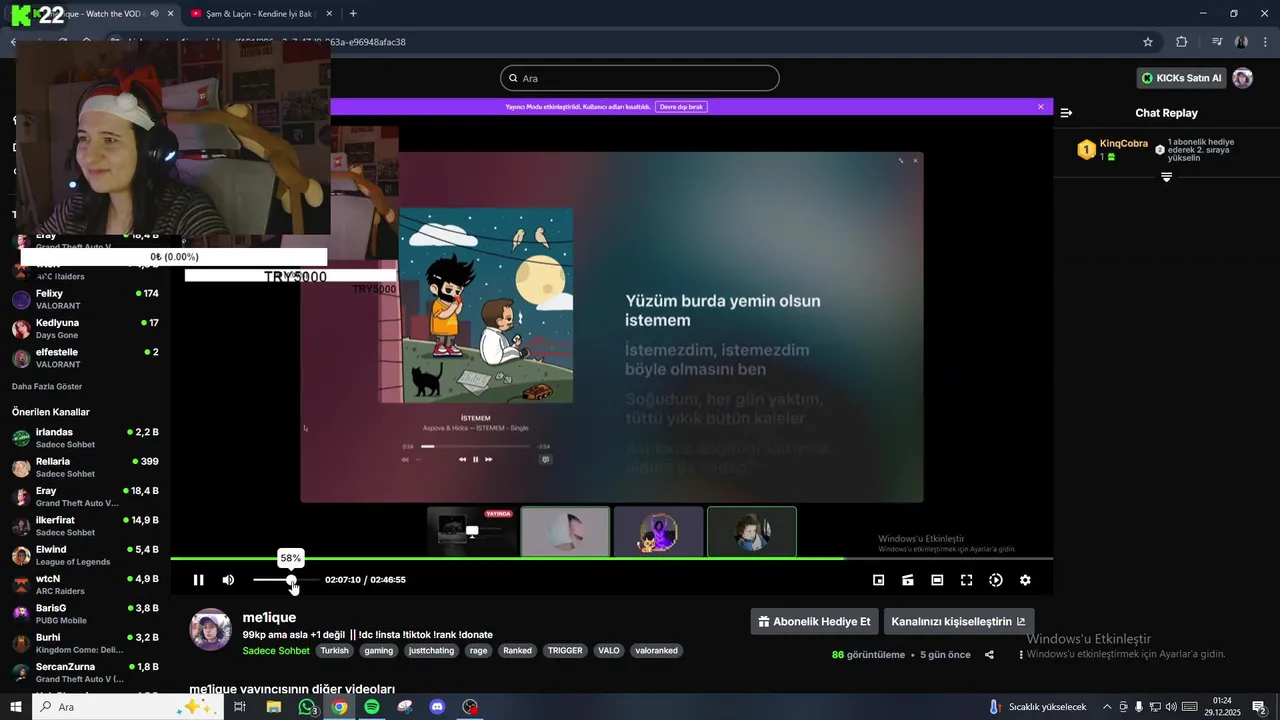
Task: Open Chrome three-dot menu
Action: (x=1266, y=42)
